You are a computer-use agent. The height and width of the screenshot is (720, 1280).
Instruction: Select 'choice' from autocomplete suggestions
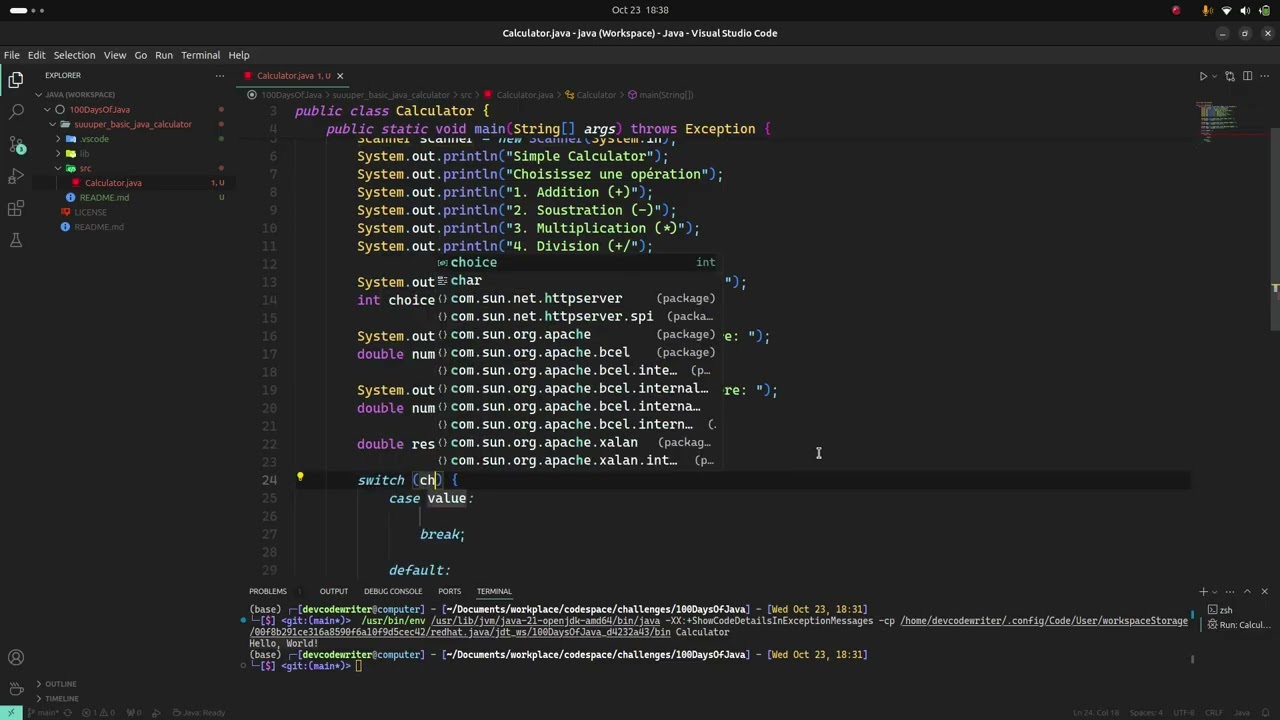point(474,262)
